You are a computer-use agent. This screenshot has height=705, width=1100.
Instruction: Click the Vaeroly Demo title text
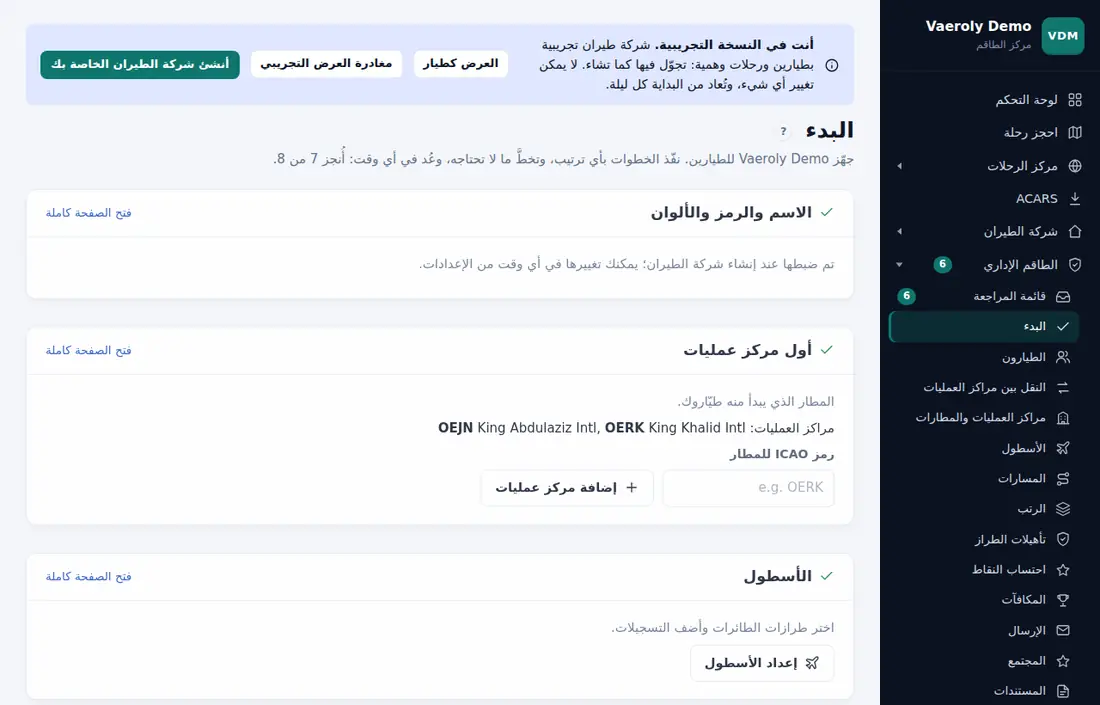[x=978, y=26]
